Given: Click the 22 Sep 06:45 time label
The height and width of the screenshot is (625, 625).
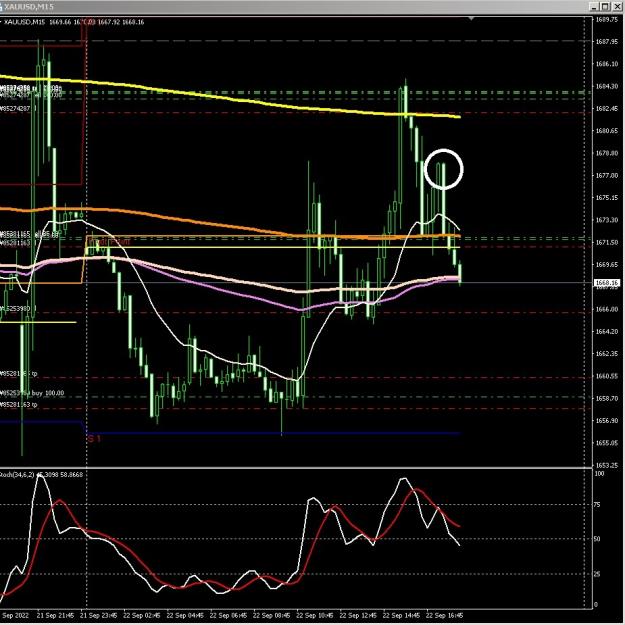Looking at the screenshot, I should [228, 615].
